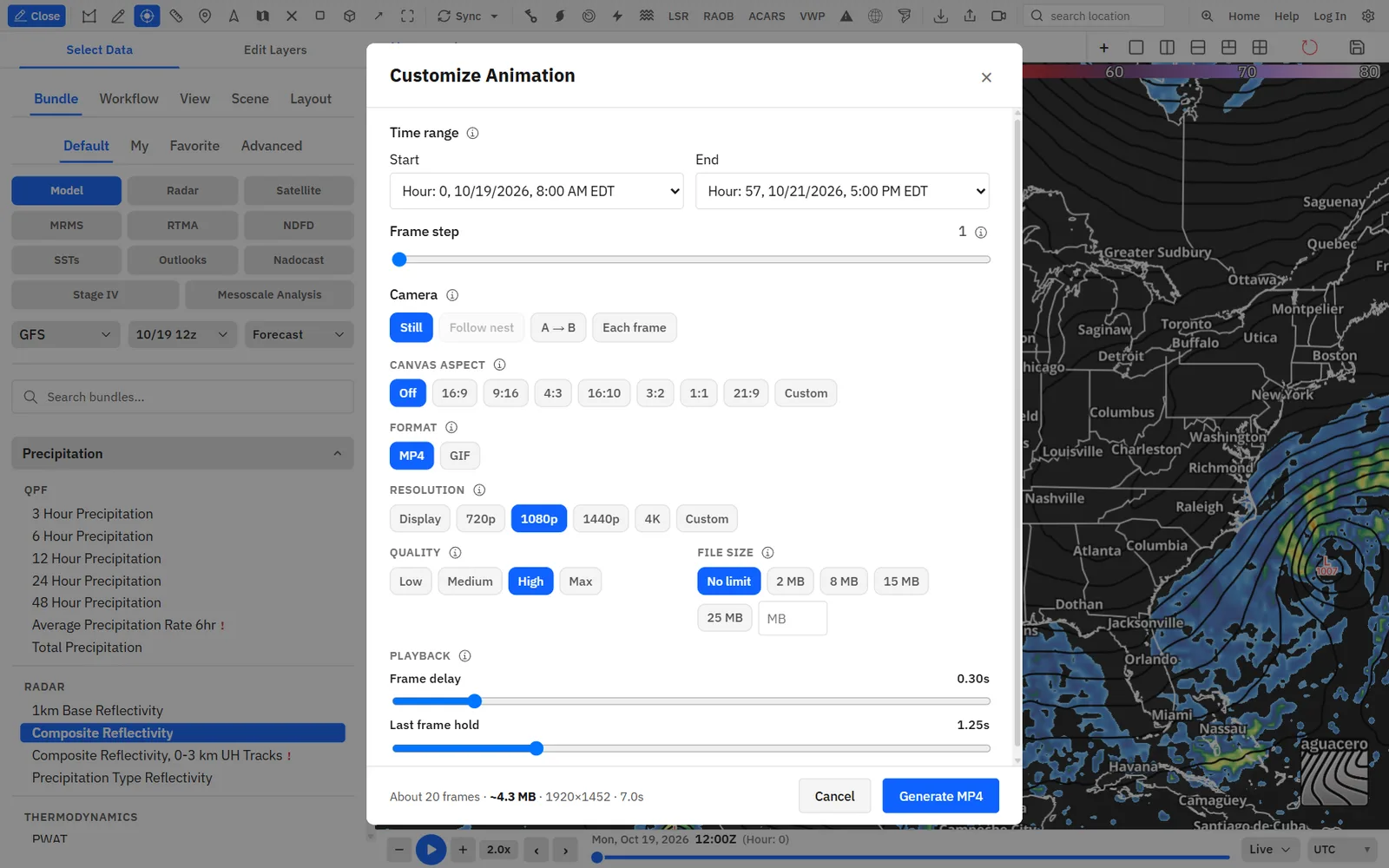This screenshot has height=868, width=1389.
Task: Open the Forecast type dropdown
Action: 299,334
